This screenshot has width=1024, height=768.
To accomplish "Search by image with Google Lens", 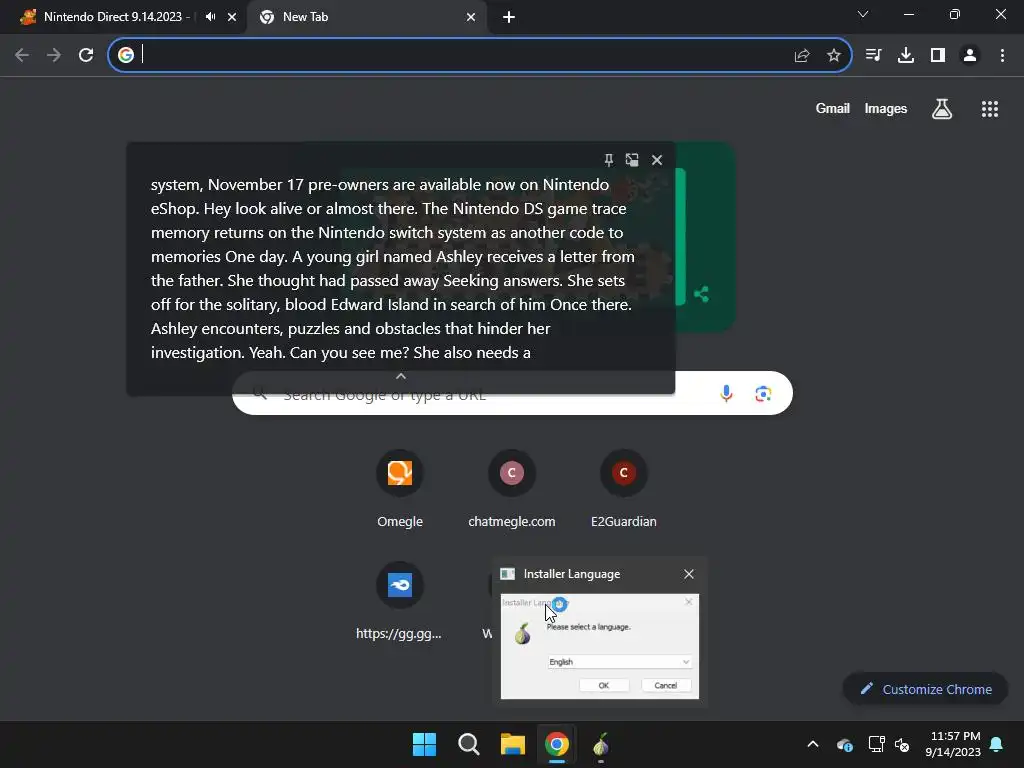I will tap(763, 394).
